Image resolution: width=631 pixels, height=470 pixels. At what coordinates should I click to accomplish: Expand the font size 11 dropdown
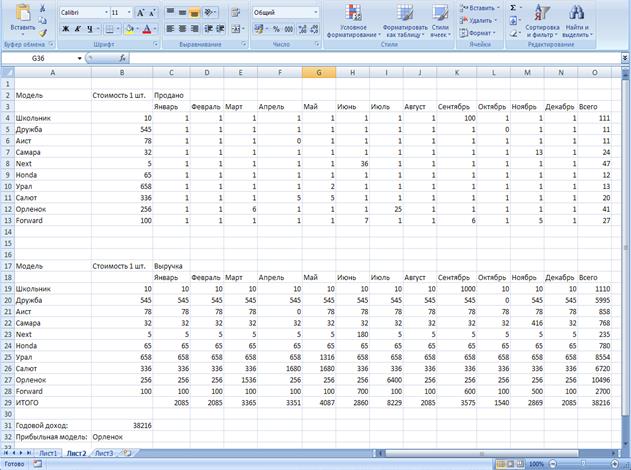point(126,12)
